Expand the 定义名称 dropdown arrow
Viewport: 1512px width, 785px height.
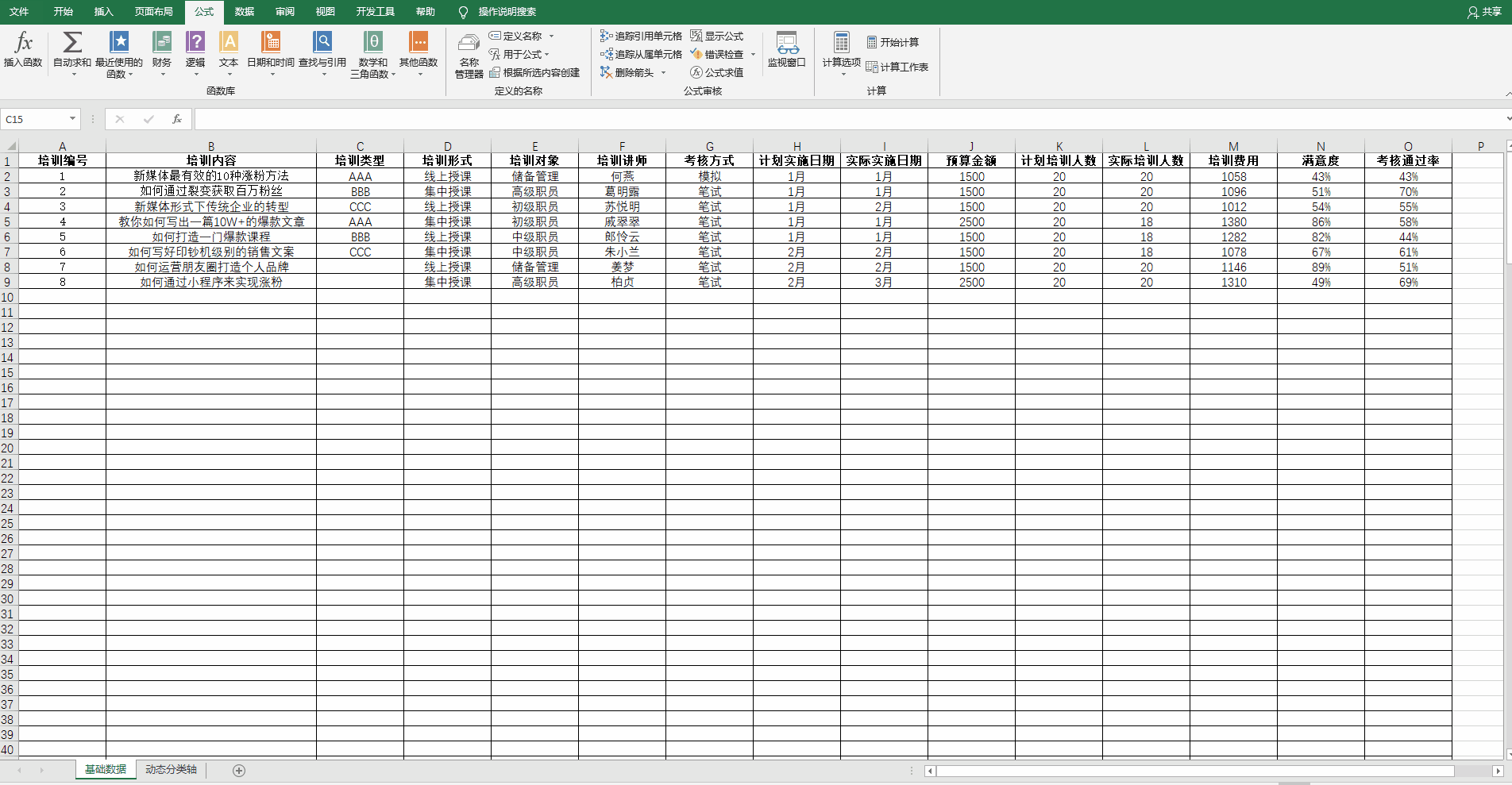point(551,36)
